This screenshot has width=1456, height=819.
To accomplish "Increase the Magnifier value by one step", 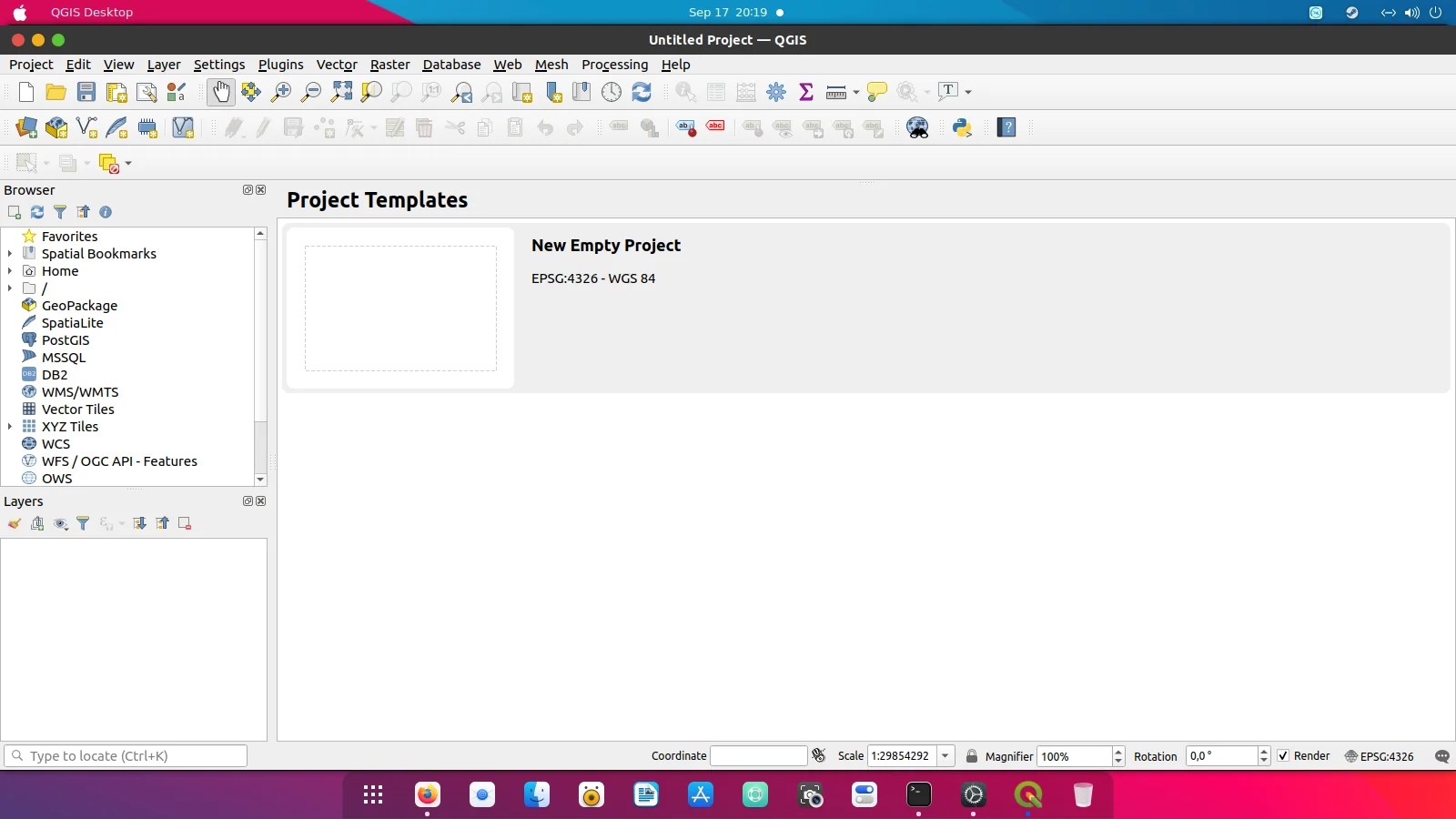I will (x=1118, y=752).
